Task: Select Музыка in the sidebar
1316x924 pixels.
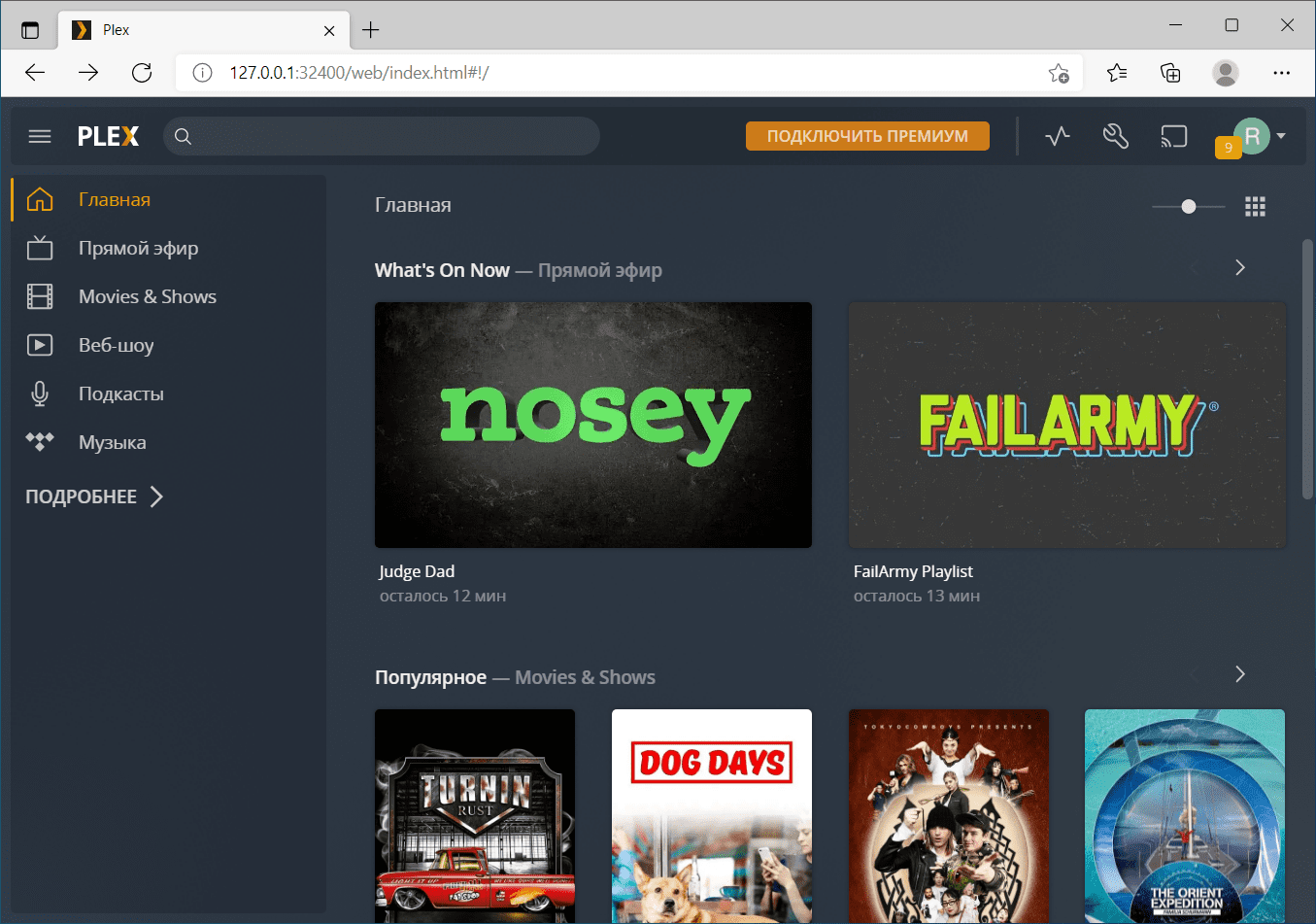Action: 113,442
